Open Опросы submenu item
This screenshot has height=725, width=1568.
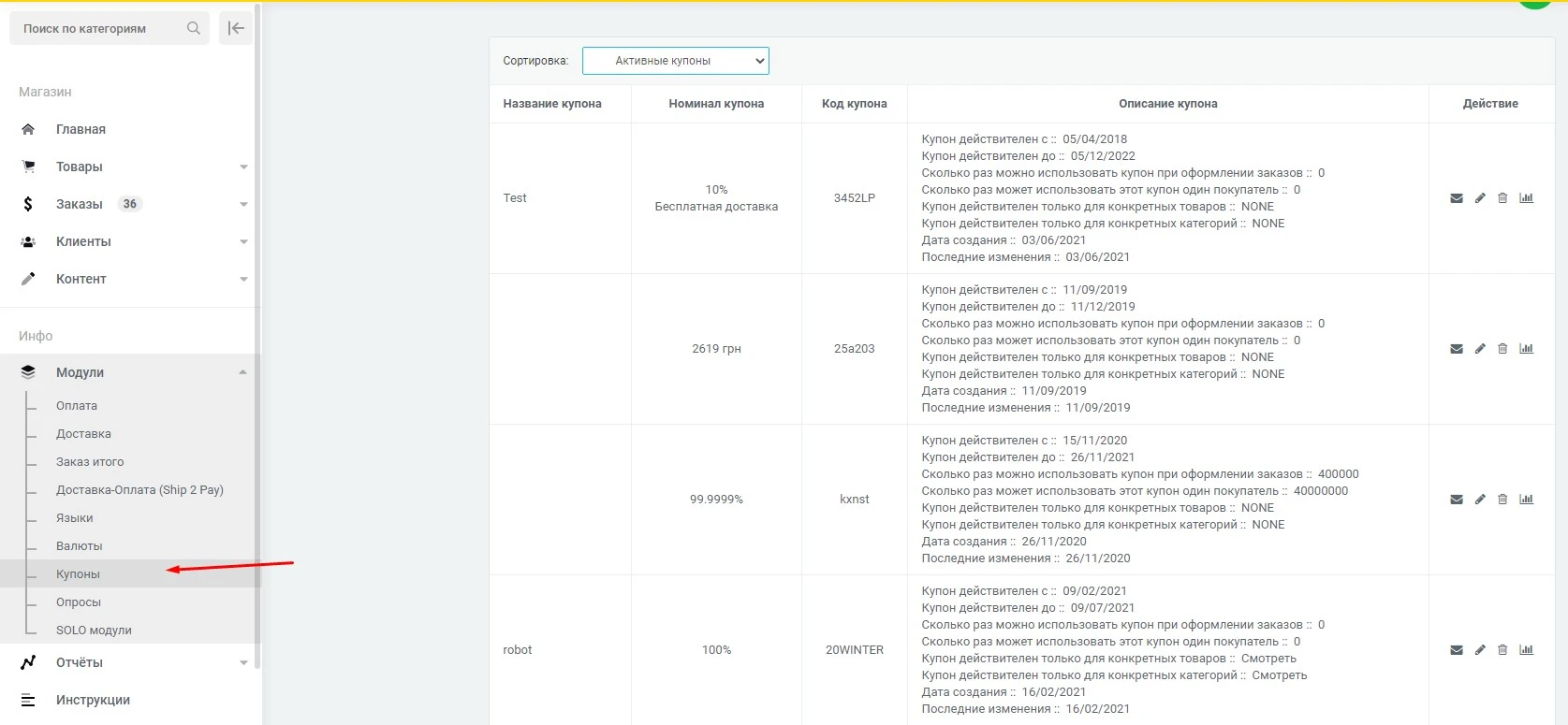[x=79, y=602]
